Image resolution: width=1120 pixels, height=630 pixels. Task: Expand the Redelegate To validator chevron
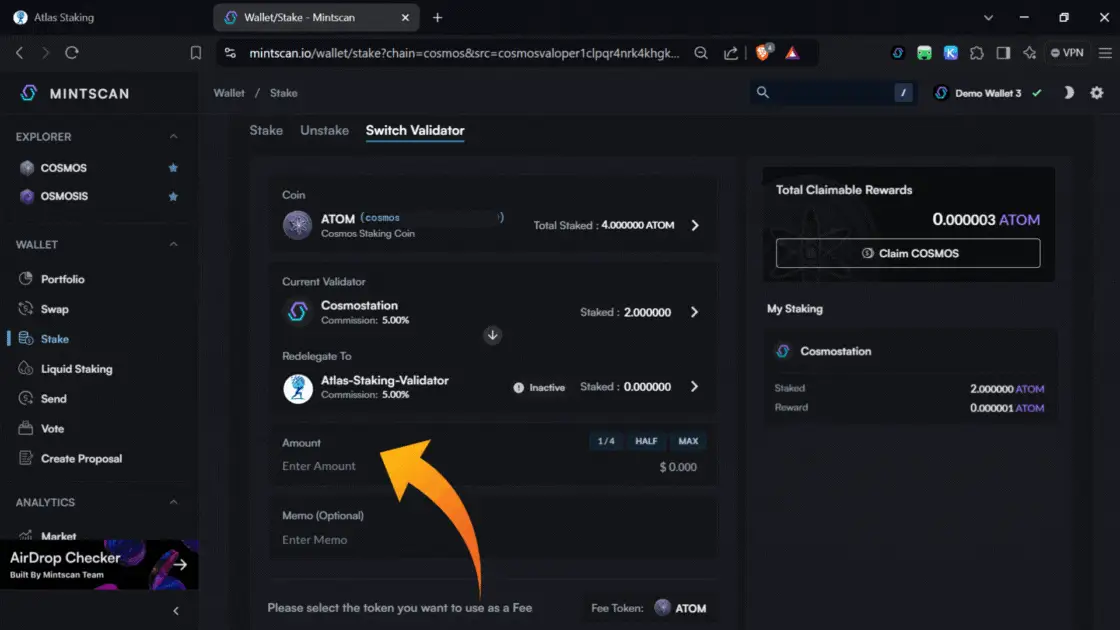tap(695, 387)
